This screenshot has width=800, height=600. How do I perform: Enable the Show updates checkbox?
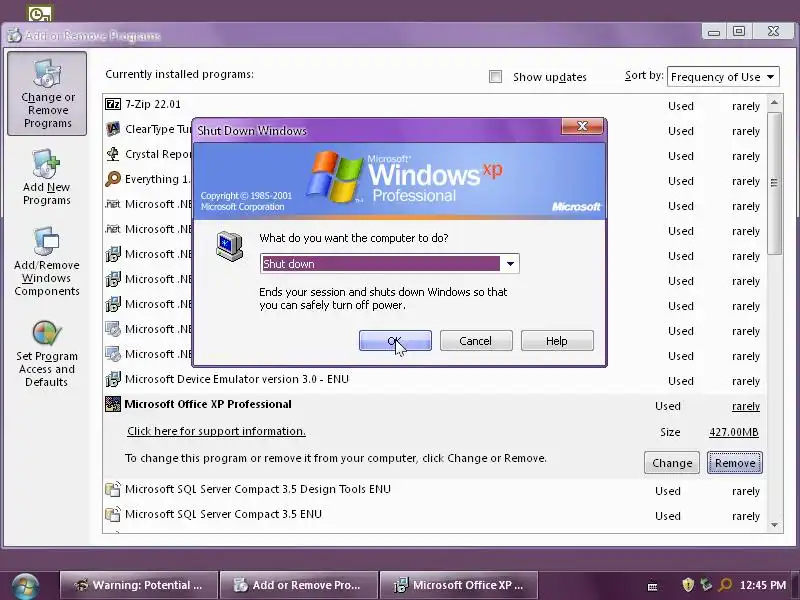pyautogui.click(x=495, y=77)
